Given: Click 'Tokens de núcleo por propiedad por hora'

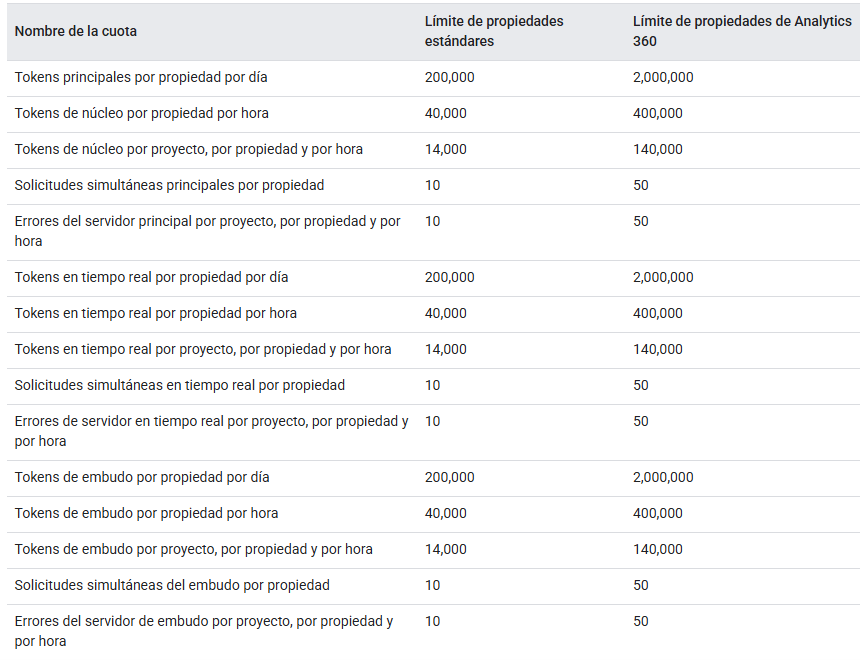Looking at the screenshot, I should point(141,113).
